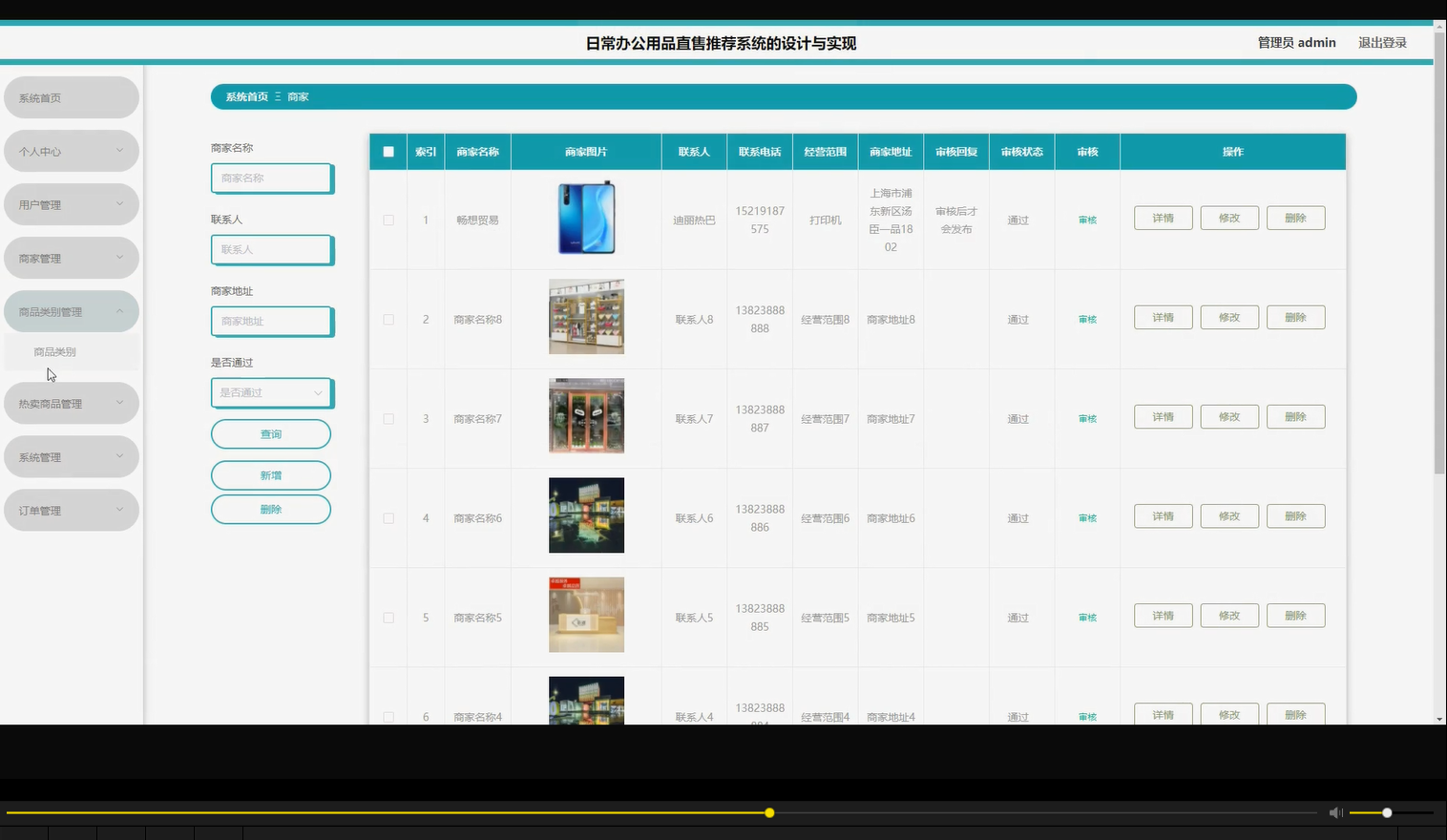The height and width of the screenshot is (840, 1447).
Task: Click the video playback progress slider
Action: click(x=769, y=812)
